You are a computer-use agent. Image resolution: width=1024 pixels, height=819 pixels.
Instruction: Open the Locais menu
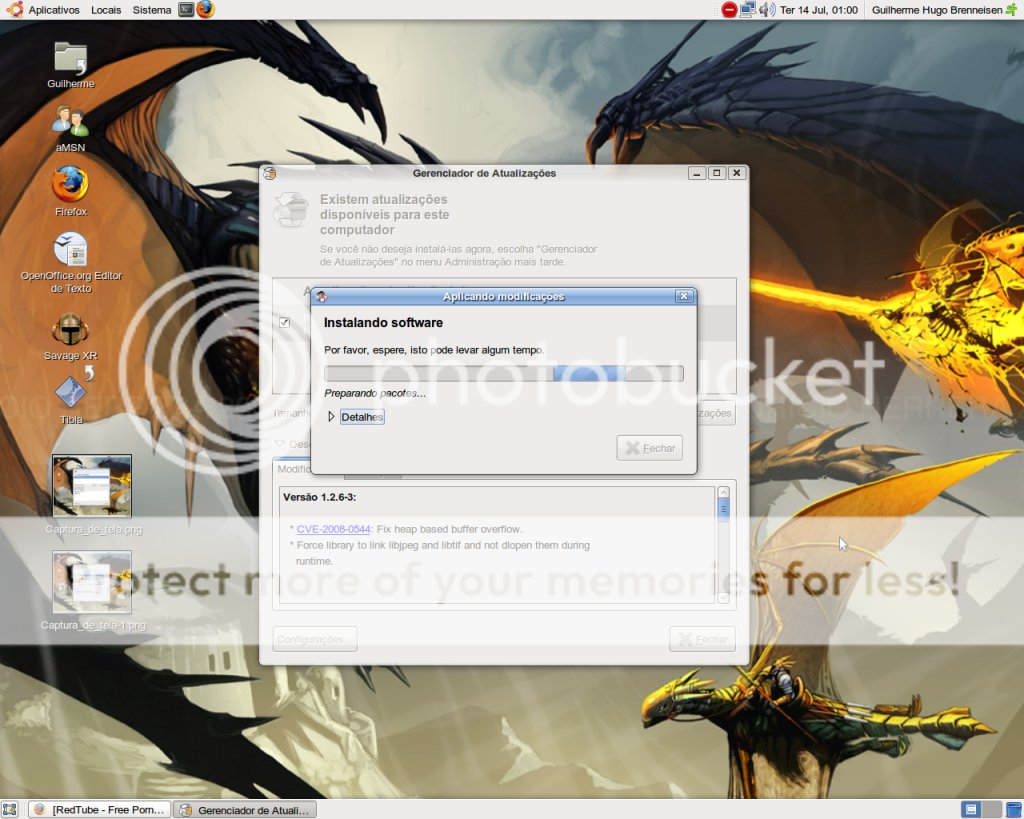coord(106,10)
